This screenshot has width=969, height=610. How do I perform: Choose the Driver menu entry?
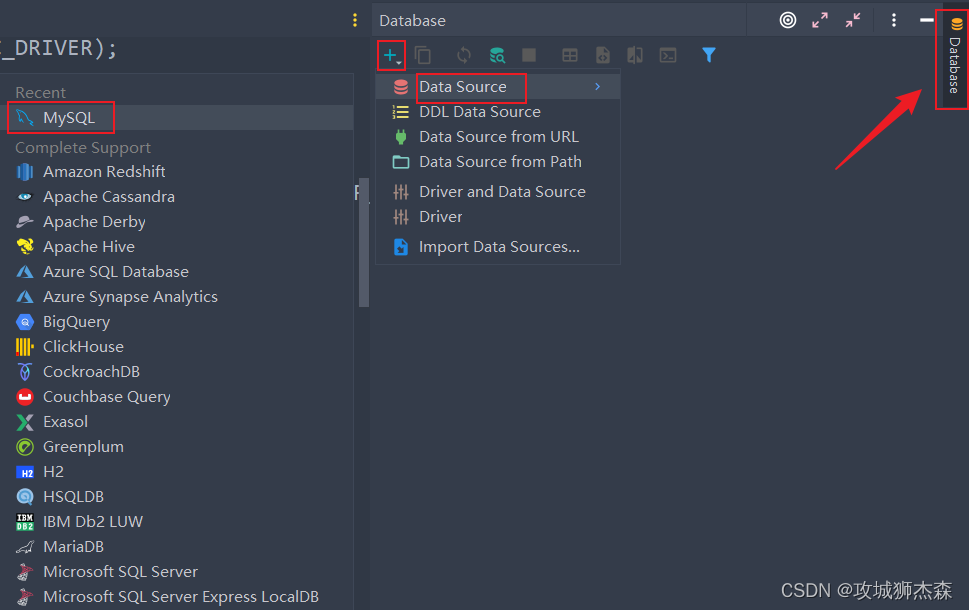[497, 217]
